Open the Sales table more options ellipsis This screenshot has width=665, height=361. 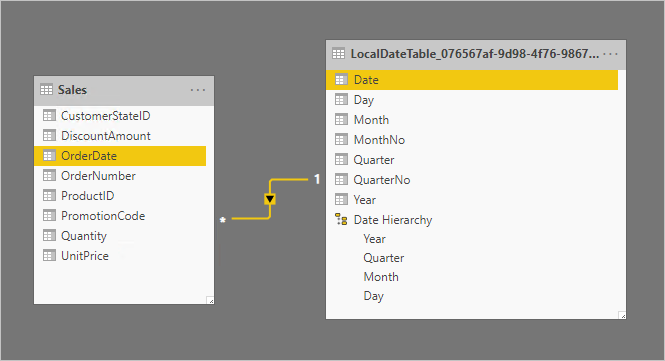[198, 90]
